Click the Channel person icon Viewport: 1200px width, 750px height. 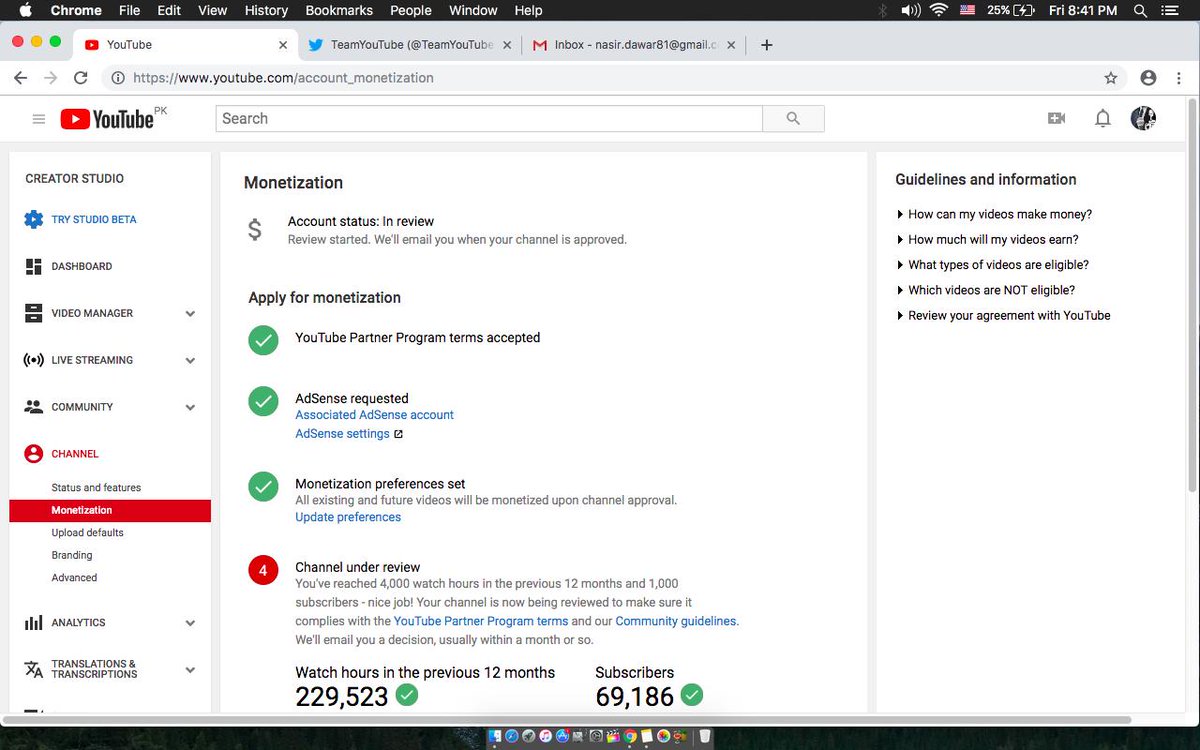[34, 454]
